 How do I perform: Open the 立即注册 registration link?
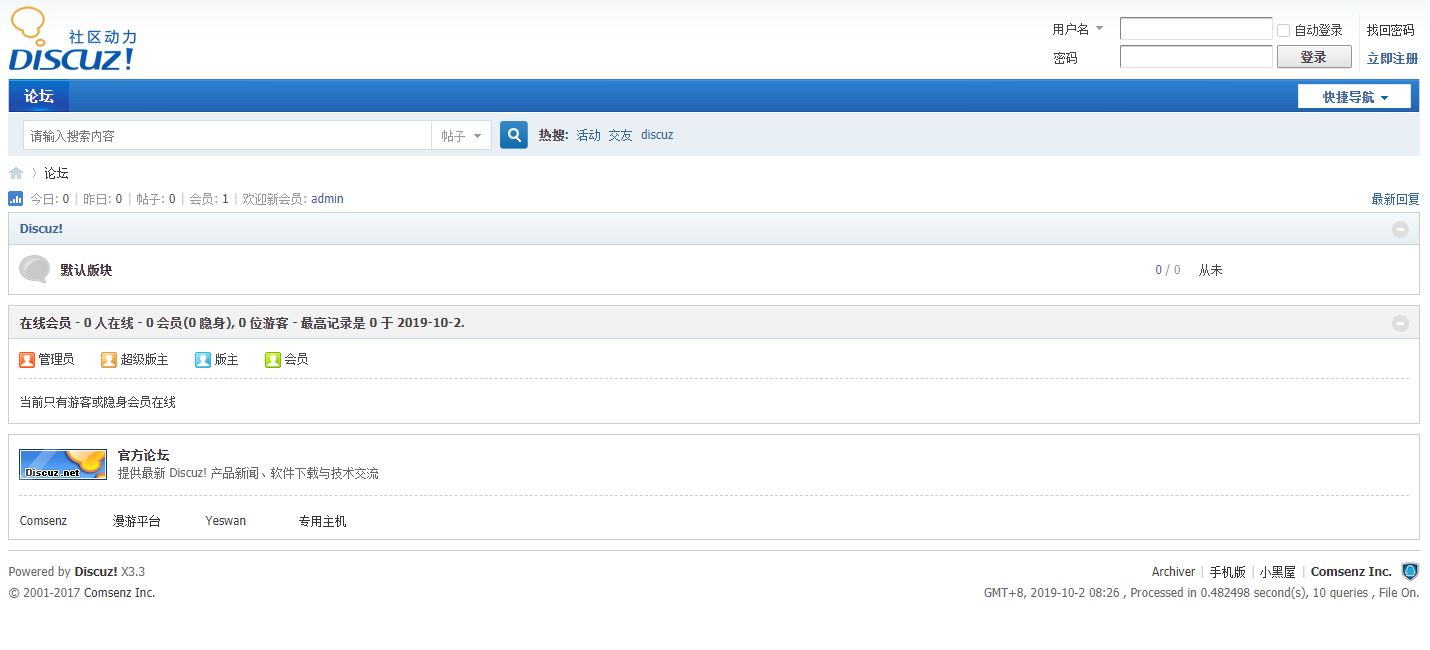(1392, 58)
